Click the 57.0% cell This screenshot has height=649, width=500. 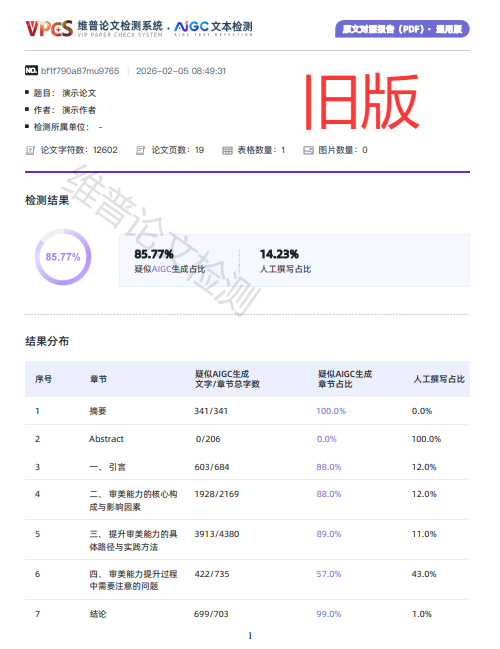pos(329,574)
